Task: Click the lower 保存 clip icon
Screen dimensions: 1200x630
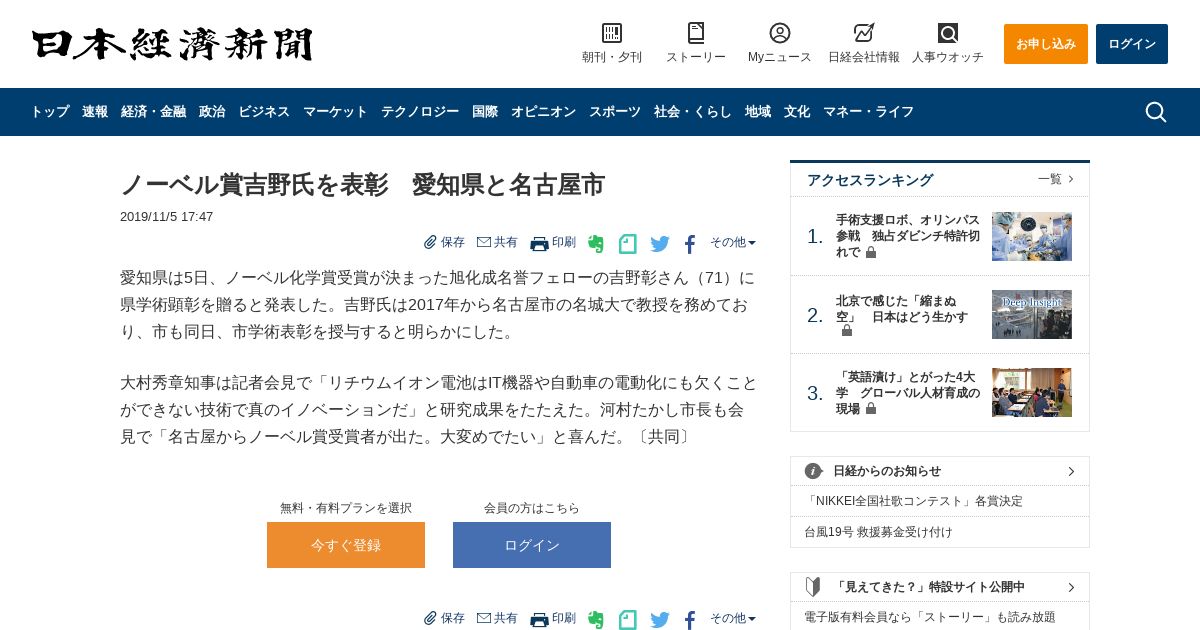Action: [430, 618]
